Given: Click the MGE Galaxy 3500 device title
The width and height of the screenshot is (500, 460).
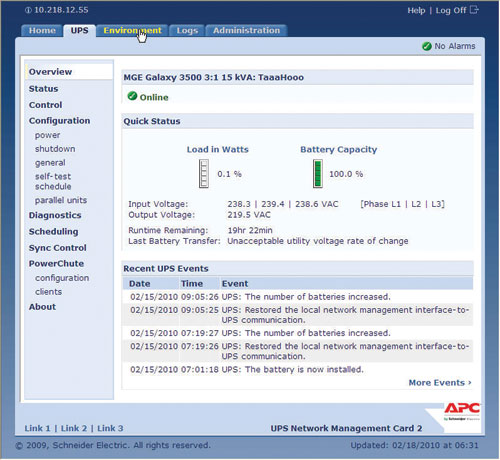Looking at the screenshot, I should point(213,77).
